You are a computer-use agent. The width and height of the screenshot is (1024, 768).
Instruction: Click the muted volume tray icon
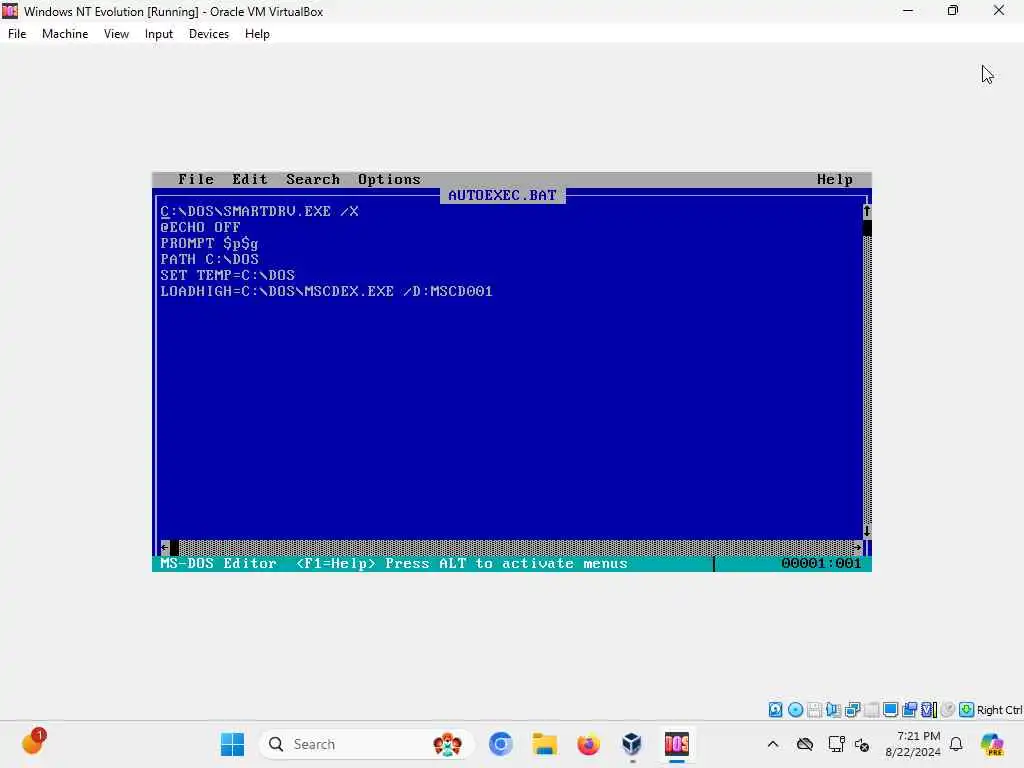click(x=862, y=744)
